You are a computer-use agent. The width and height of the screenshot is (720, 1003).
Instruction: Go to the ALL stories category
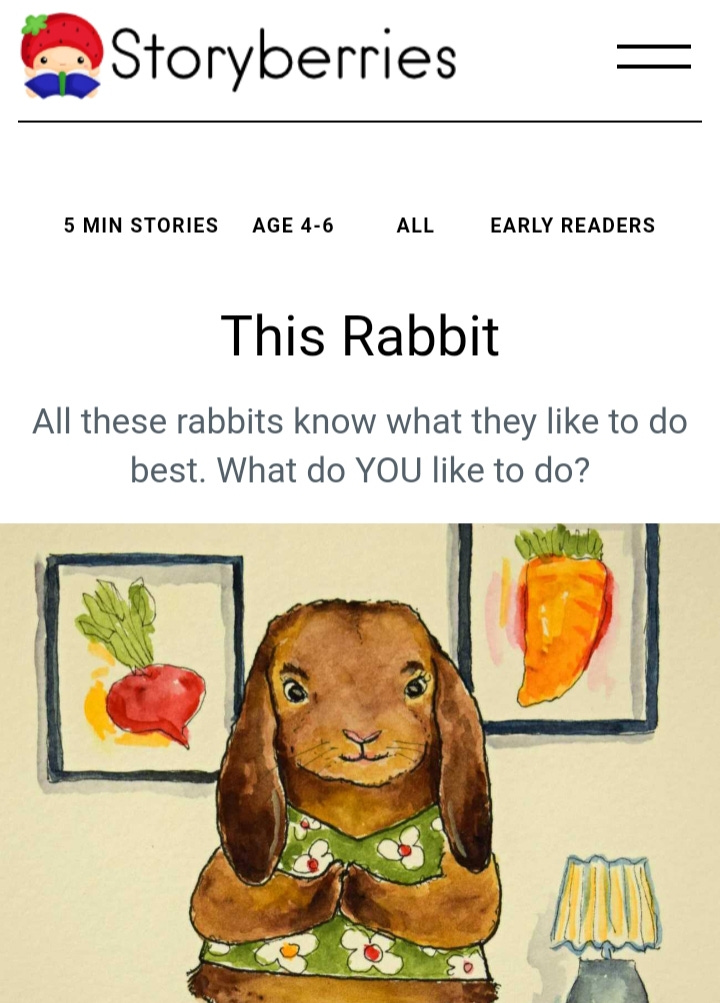[x=415, y=225]
